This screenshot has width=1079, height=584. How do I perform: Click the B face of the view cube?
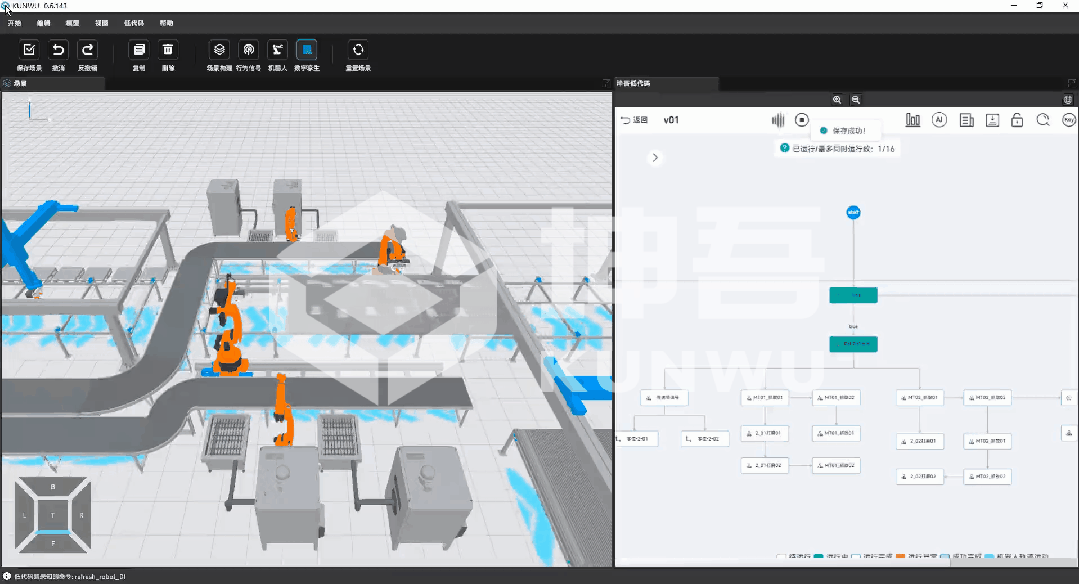click(53, 486)
